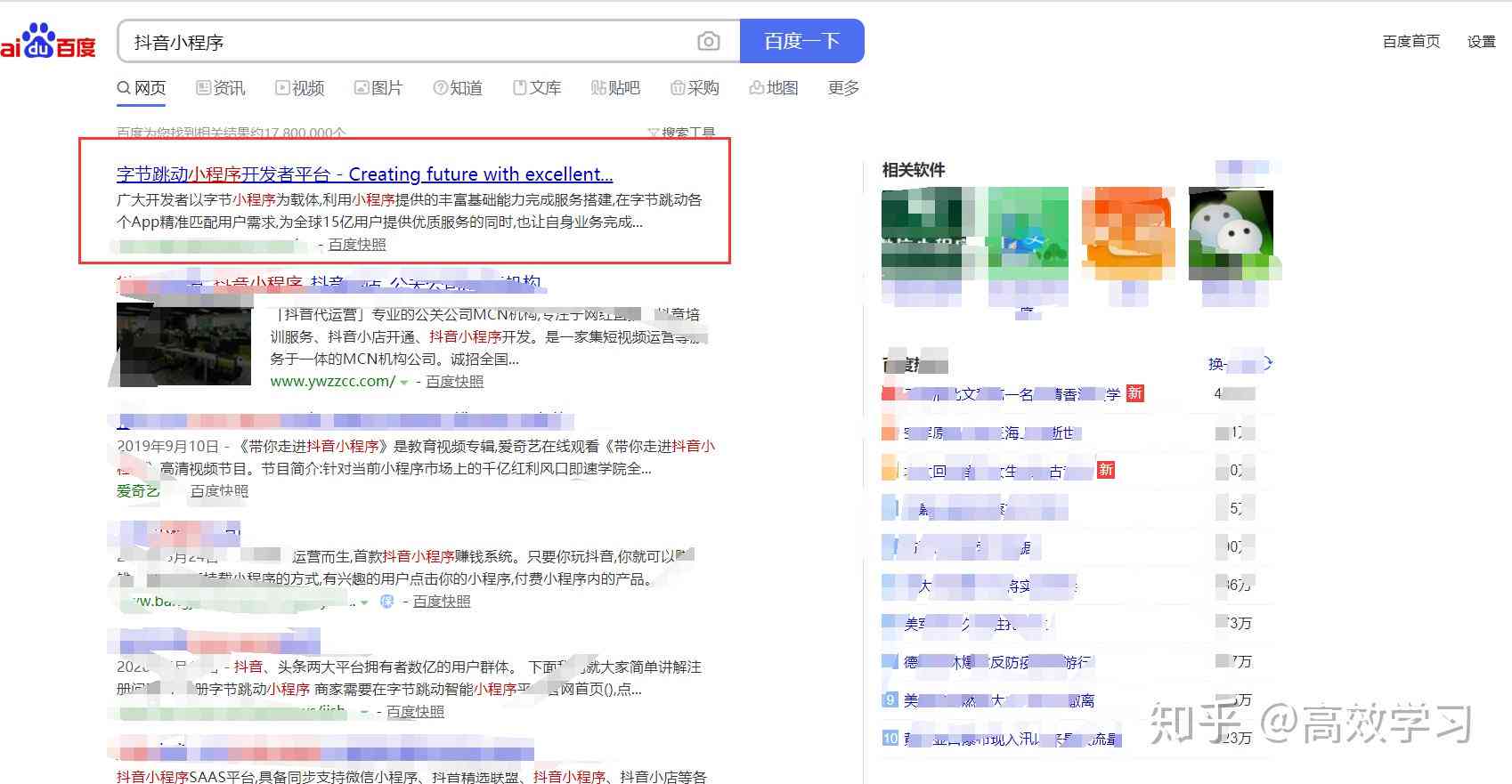Click the Baidu logo
1512x784 pixels.
[48, 42]
